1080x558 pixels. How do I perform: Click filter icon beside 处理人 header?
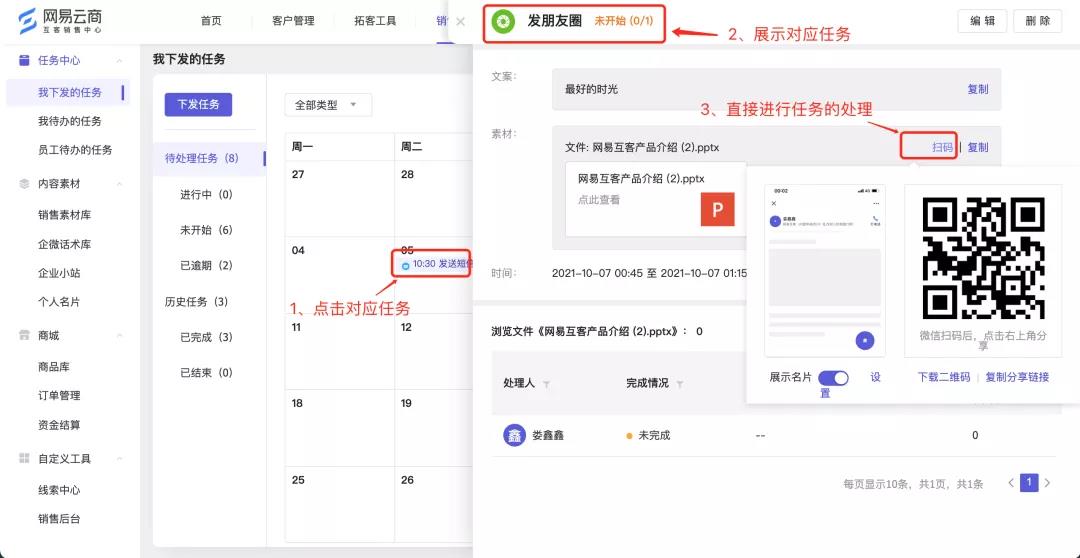(x=547, y=384)
